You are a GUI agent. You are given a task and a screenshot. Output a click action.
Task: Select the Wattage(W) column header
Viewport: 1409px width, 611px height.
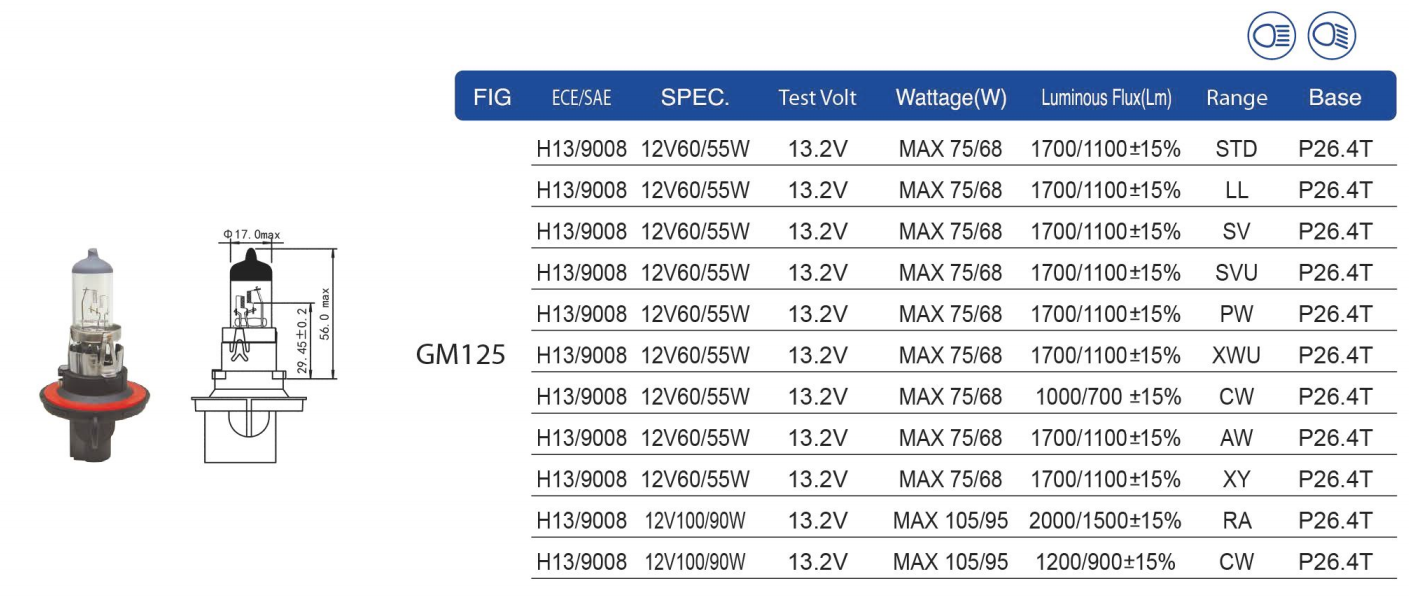tap(951, 98)
